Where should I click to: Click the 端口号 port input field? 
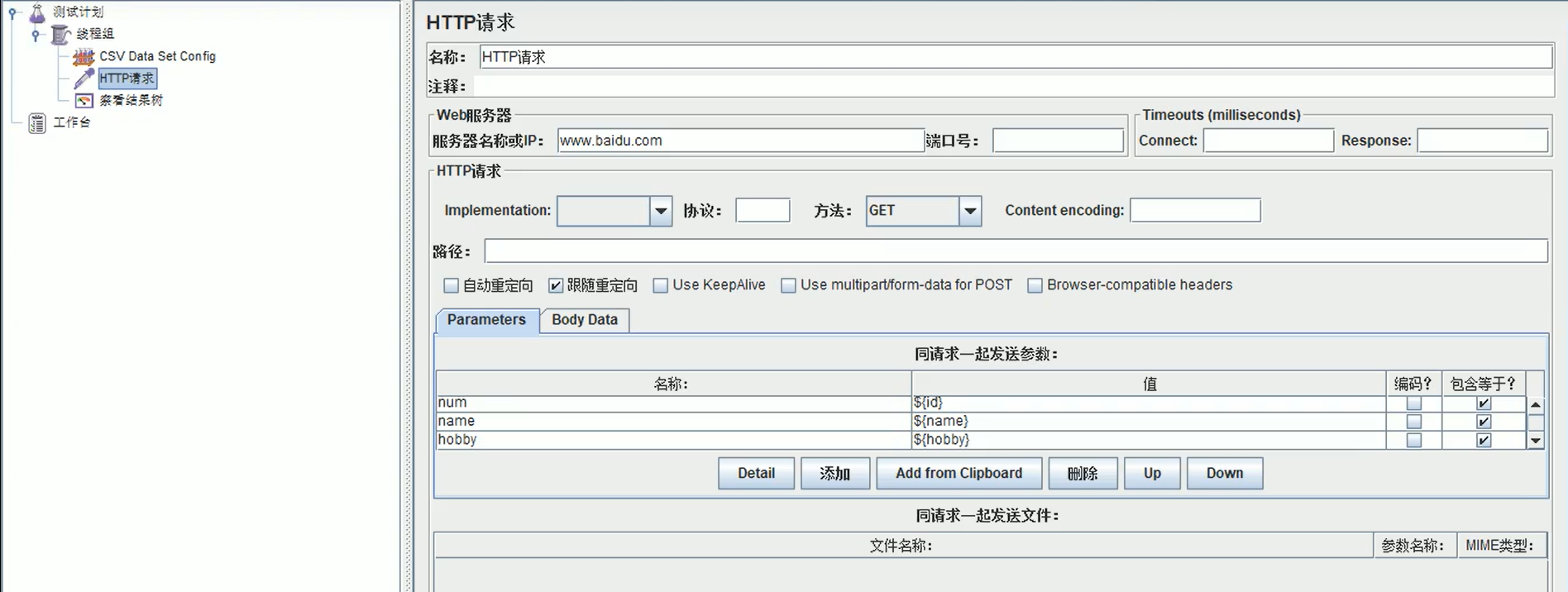pos(1058,141)
